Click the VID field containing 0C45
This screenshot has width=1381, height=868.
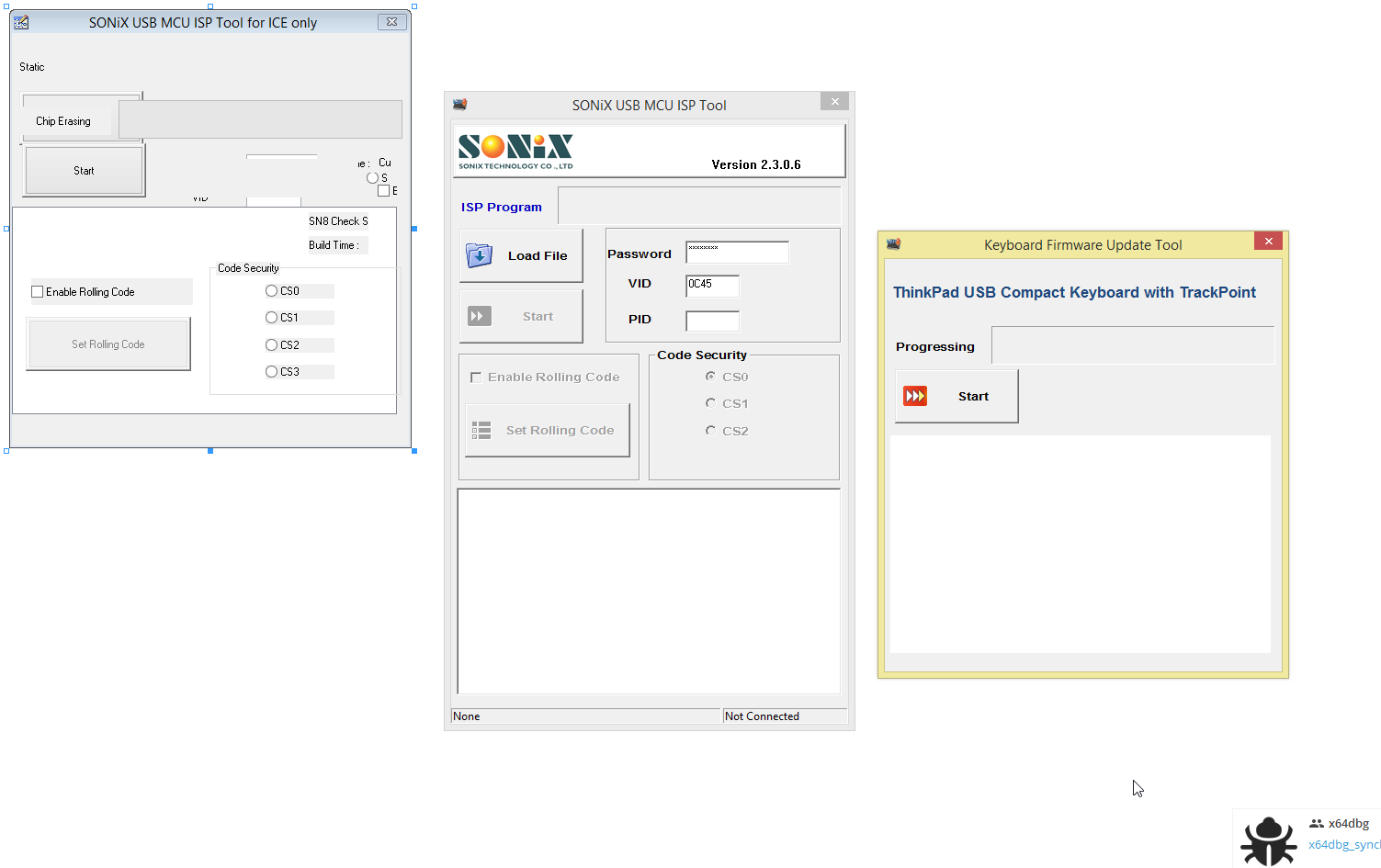click(712, 286)
